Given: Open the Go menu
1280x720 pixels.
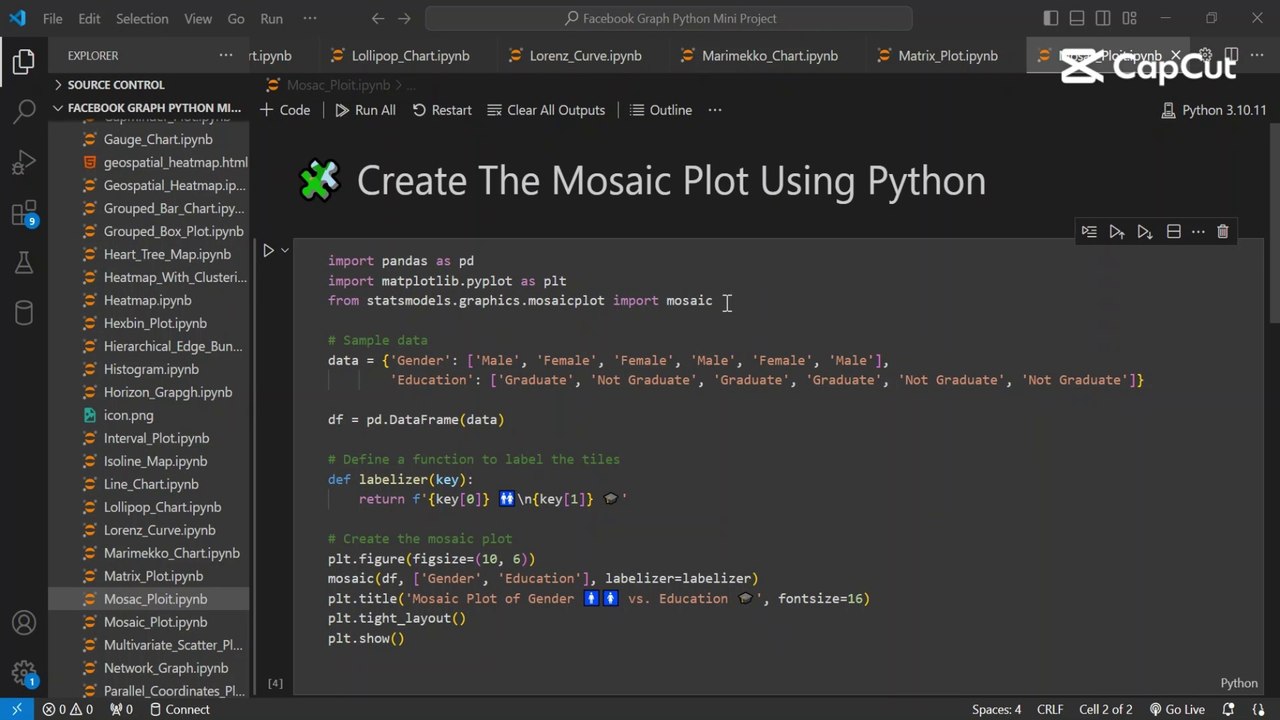Looking at the screenshot, I should point(236,18).
